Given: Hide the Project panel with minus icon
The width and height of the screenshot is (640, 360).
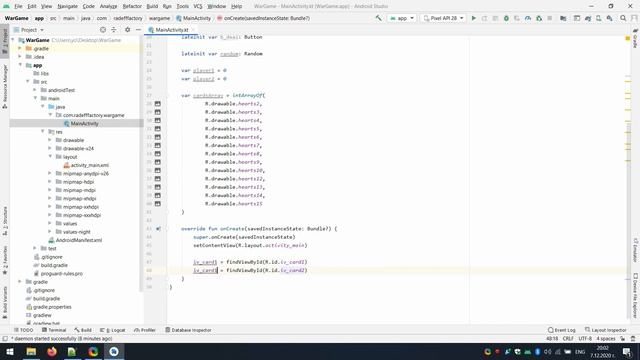Looking at the screenshot, I should 138,30.
